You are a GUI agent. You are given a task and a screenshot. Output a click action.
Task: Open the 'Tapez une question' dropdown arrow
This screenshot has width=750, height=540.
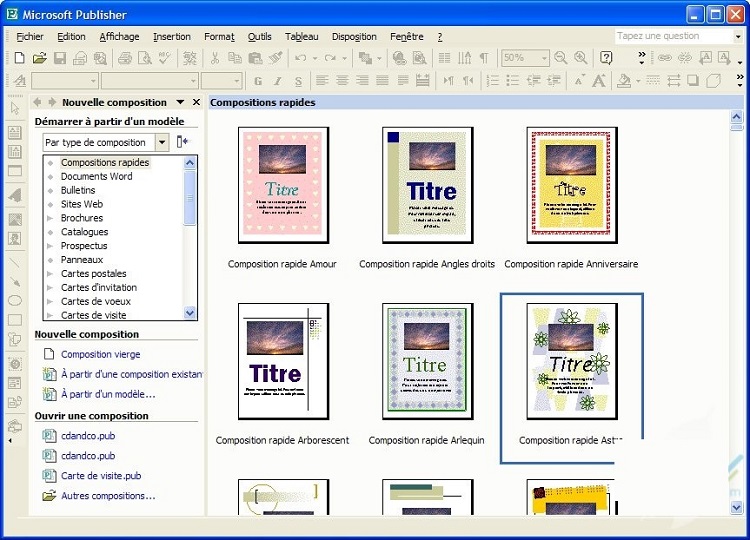point(738,36)
